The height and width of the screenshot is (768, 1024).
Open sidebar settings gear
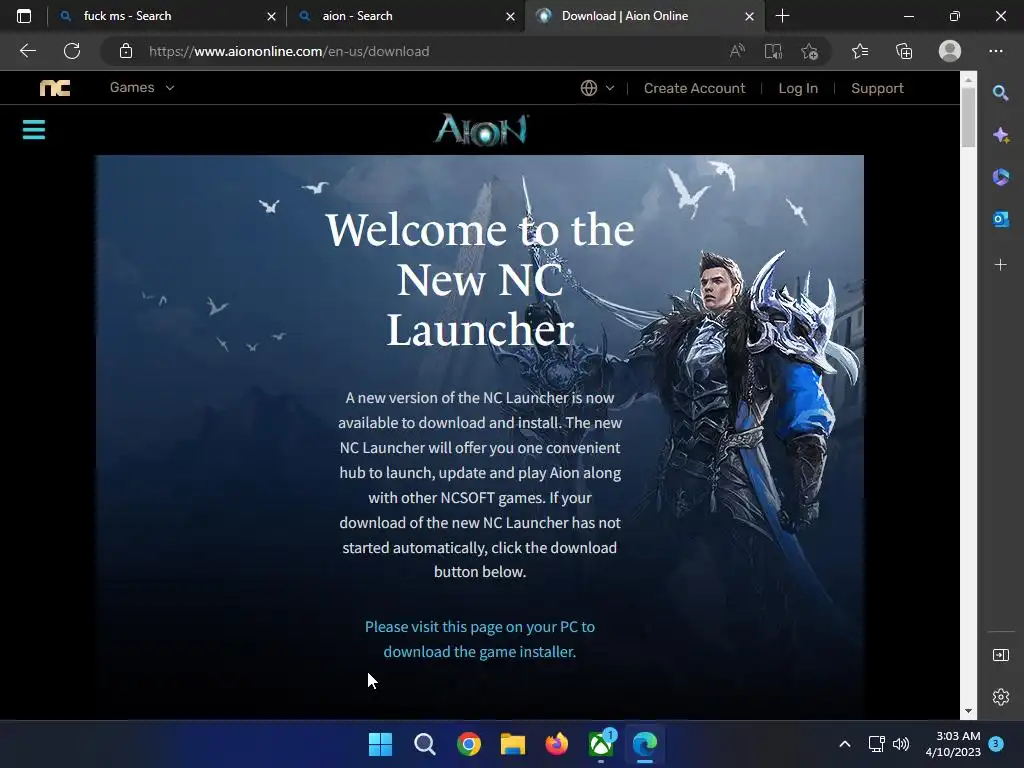pyautogui.click(x=1000, y=697)
